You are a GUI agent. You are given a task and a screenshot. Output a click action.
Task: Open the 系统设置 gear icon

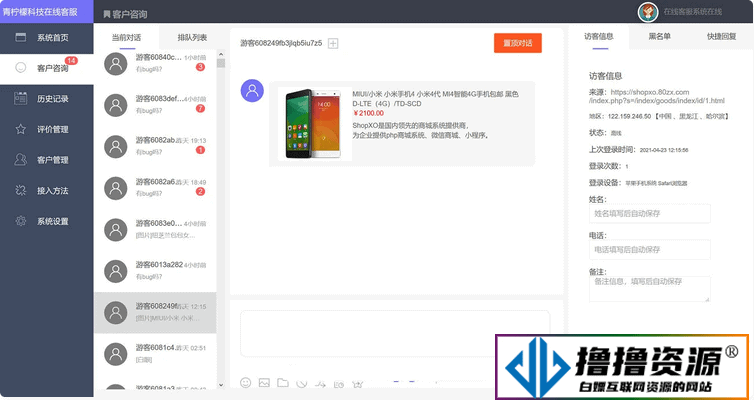click(21, 221)
